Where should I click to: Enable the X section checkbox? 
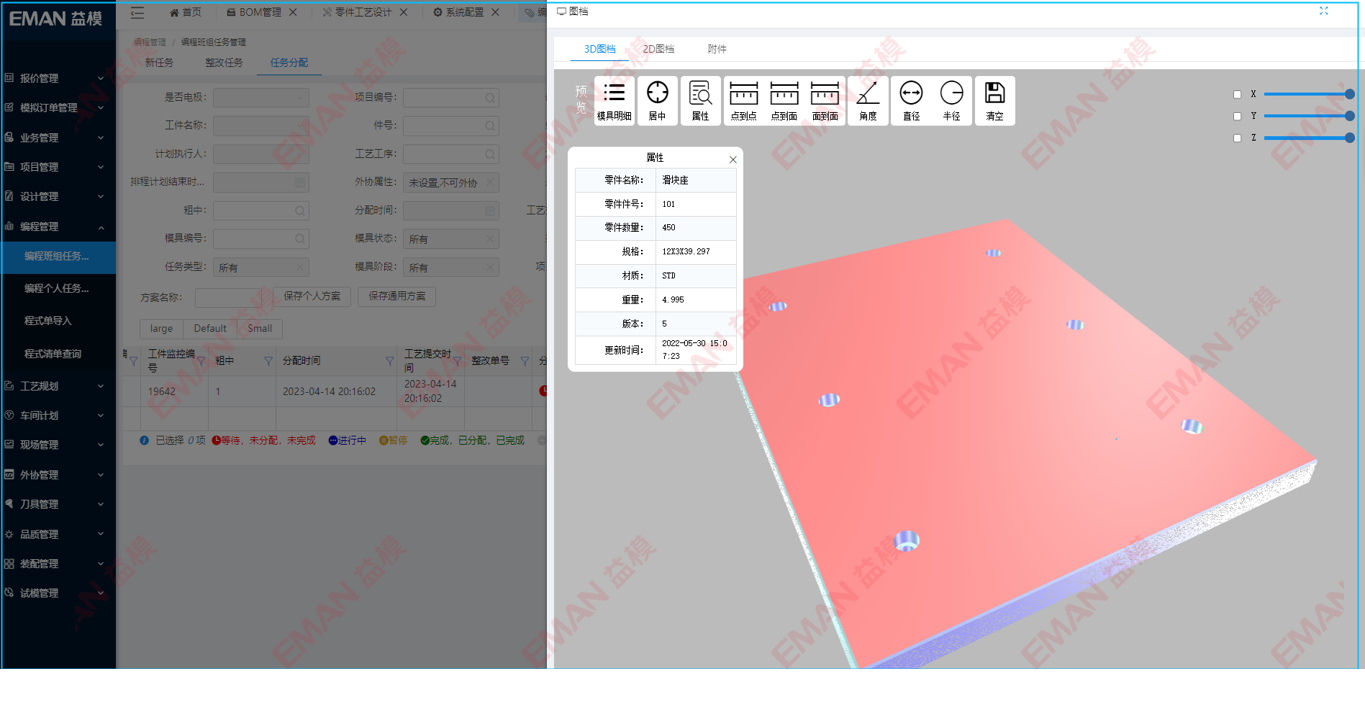[x=1237, y=94]
